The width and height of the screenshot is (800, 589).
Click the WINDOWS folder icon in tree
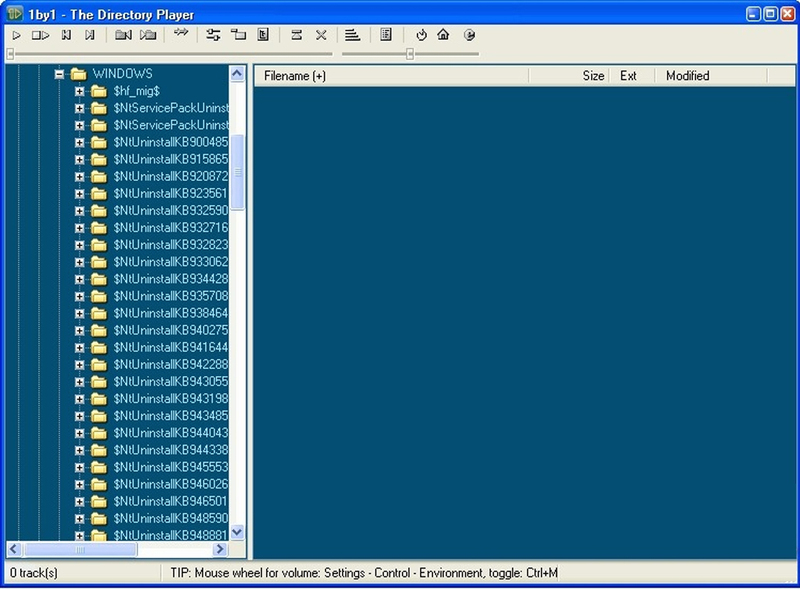[79, 74]
